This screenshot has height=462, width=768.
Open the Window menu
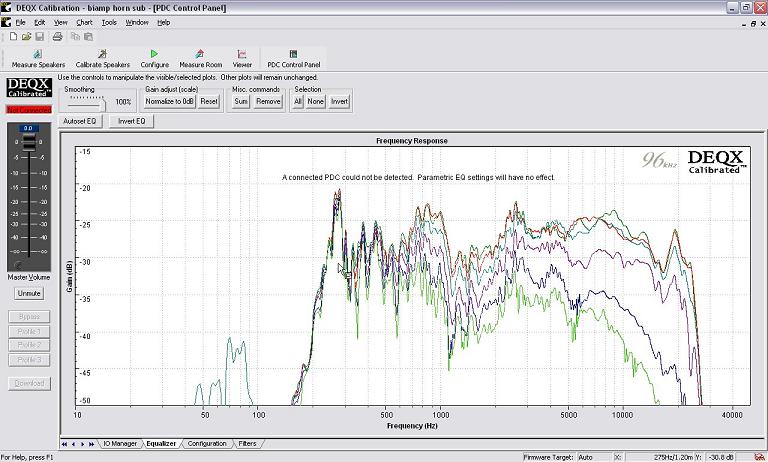pyautogui.click(x=137, y=23)
